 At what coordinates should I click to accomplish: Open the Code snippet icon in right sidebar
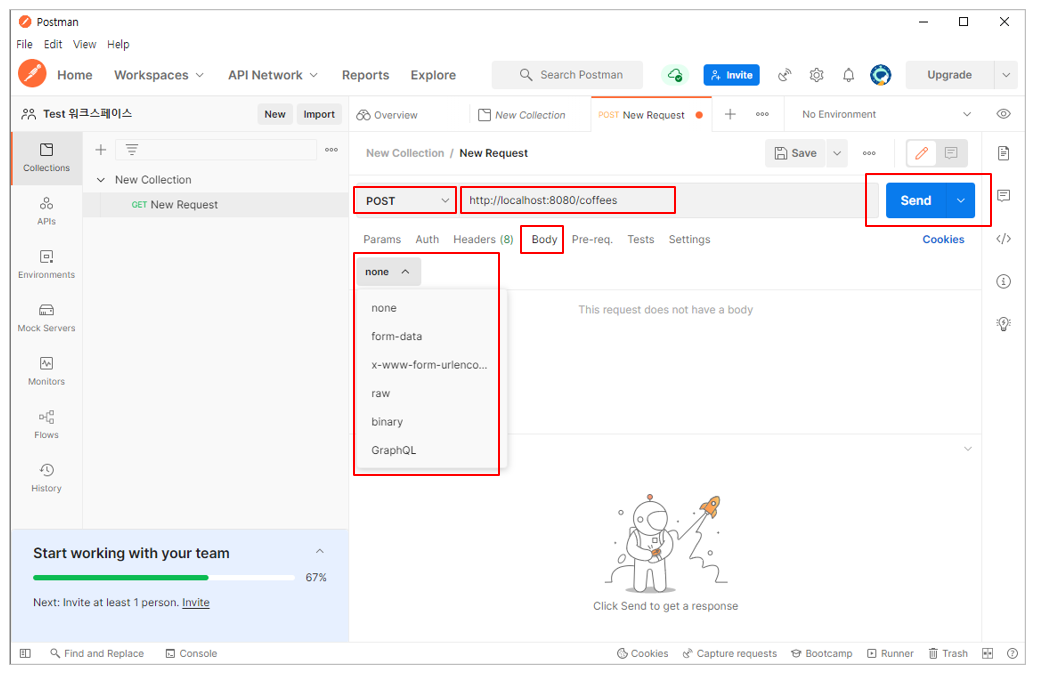click(x=1003, y=239)
